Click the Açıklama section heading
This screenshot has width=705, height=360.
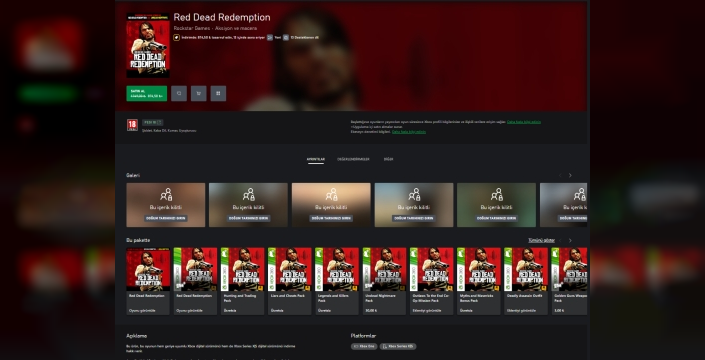pyautogui.click(x=137, y=336)
